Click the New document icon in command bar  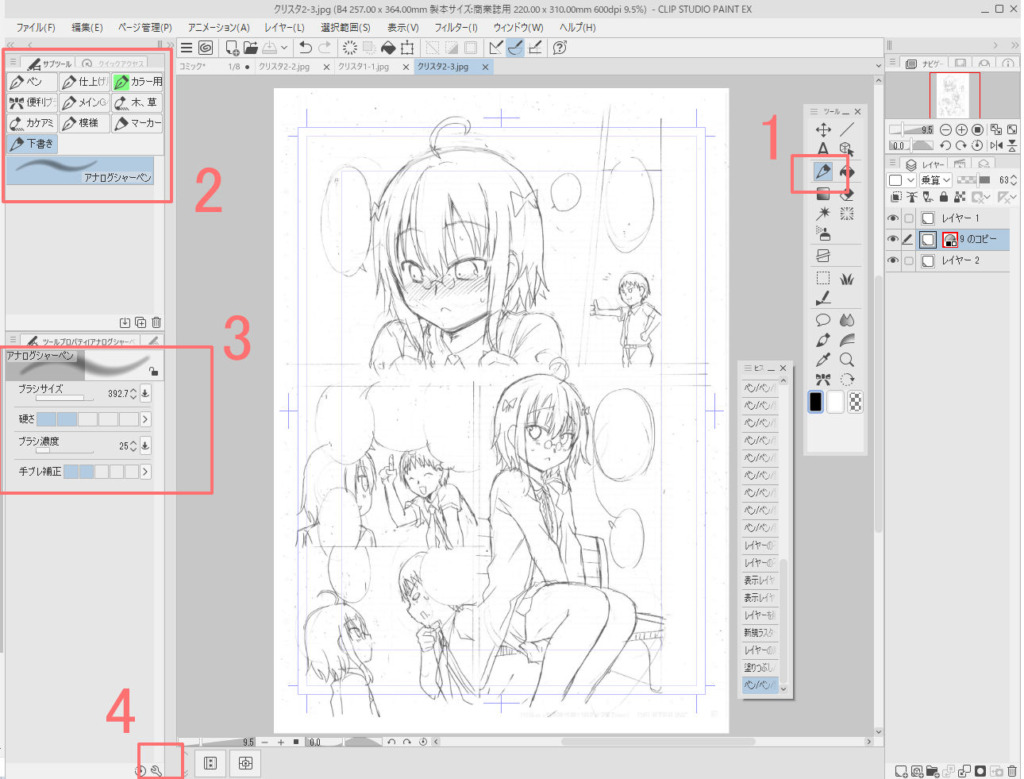click(232, 48)
